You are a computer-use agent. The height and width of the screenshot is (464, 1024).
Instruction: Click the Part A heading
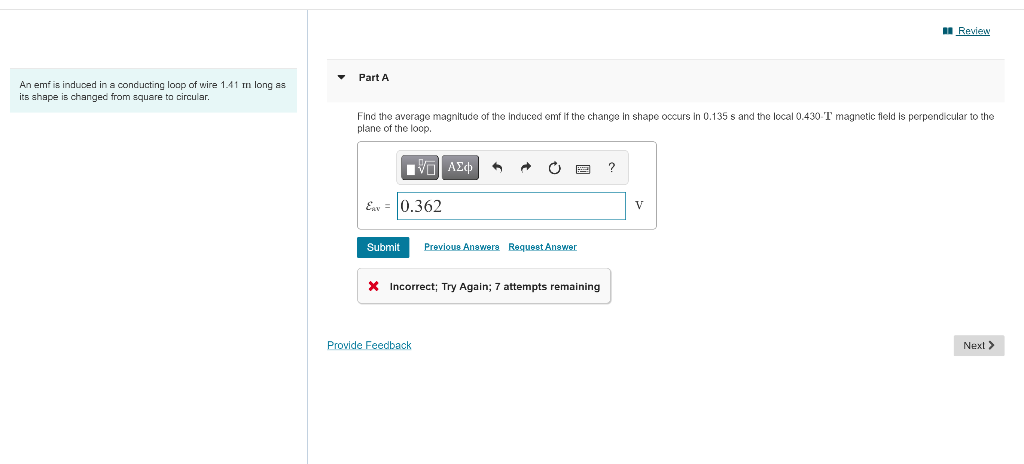374,77
